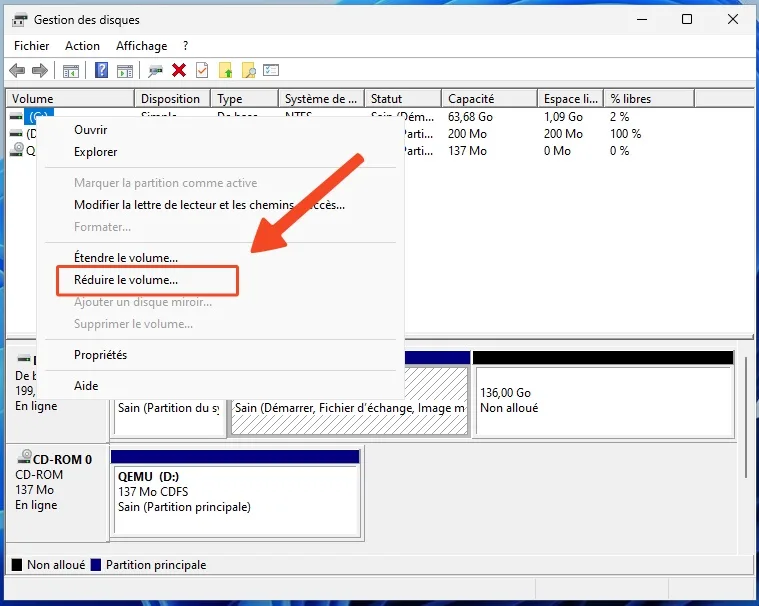The width and height of the screenshot is (759, 606).
Task: Close the Gestion des disques window
Action: (732, 19)
